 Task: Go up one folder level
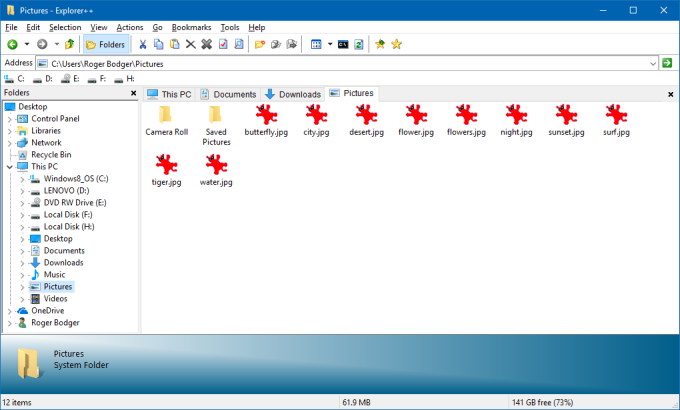[x=69, y=44]
